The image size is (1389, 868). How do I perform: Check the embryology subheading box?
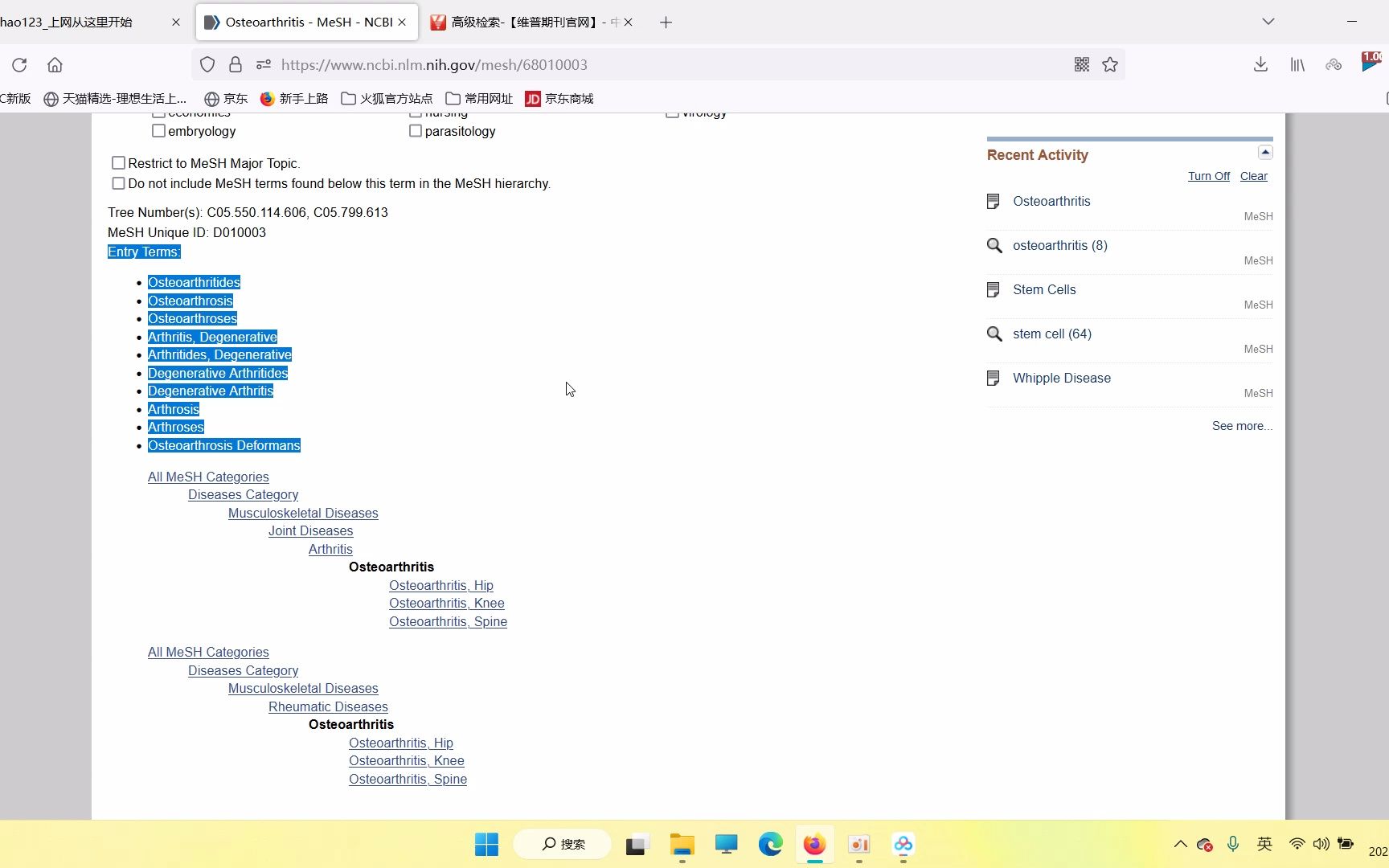[158, 131]
